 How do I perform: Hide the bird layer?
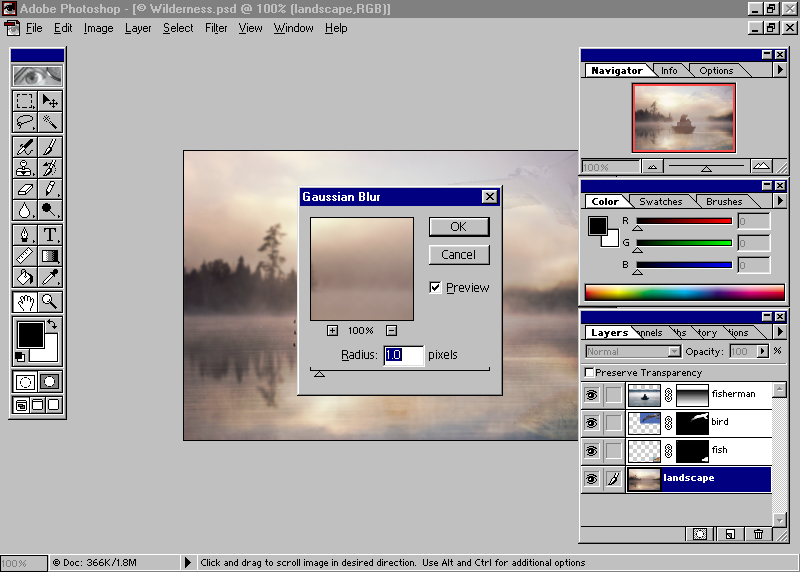[591, 423]
